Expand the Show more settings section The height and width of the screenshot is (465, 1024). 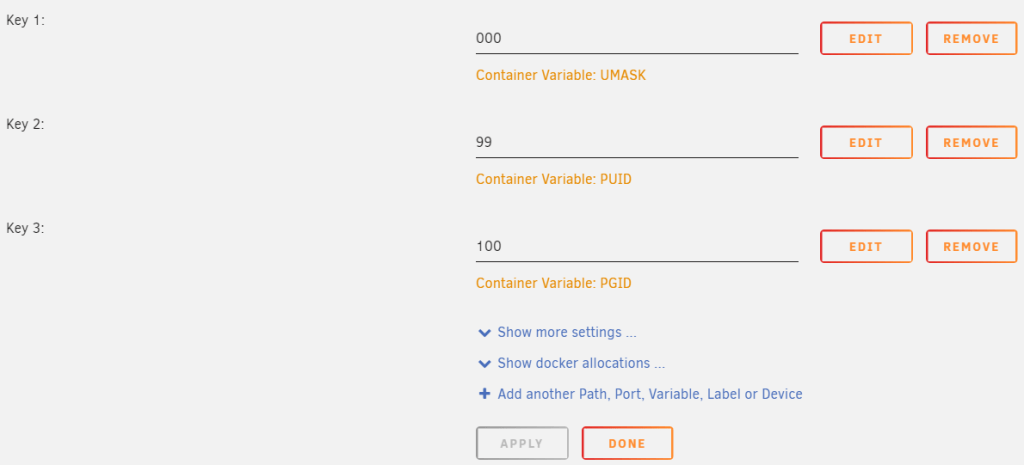click(x=566, y=332)
